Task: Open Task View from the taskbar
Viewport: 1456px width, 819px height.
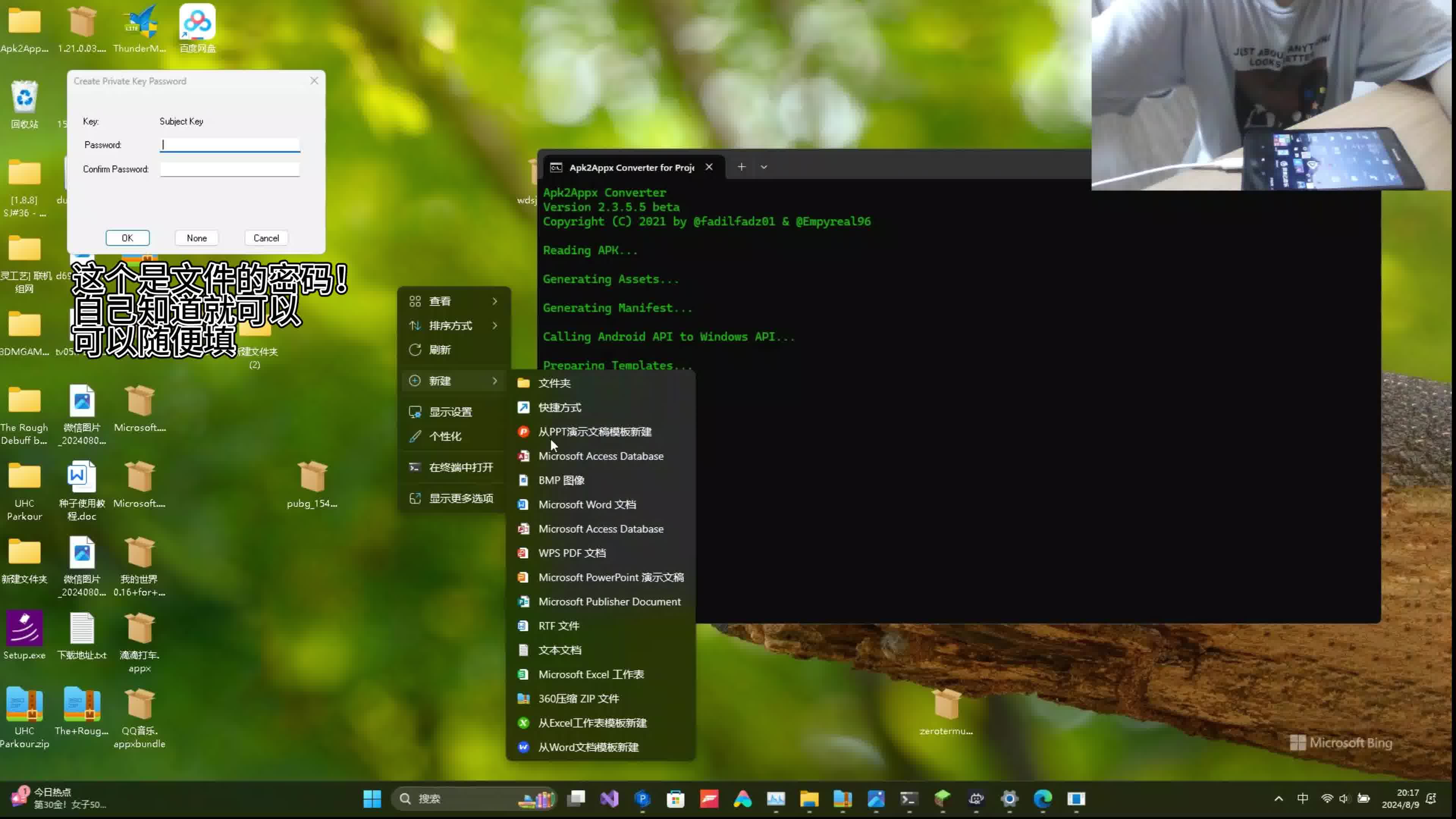Action: click(x=576, y=799)
